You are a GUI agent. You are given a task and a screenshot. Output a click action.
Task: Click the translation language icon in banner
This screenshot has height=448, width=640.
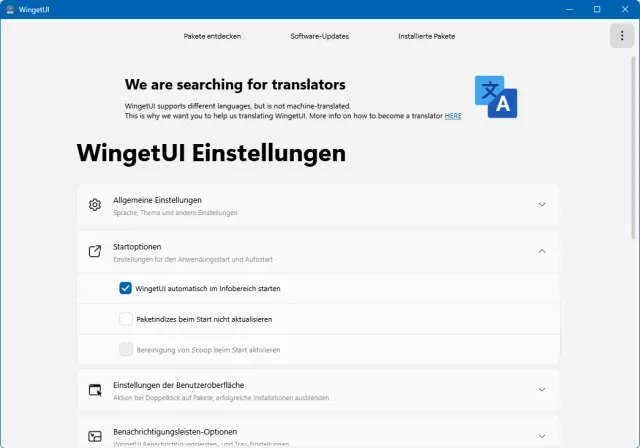[496, 96]
